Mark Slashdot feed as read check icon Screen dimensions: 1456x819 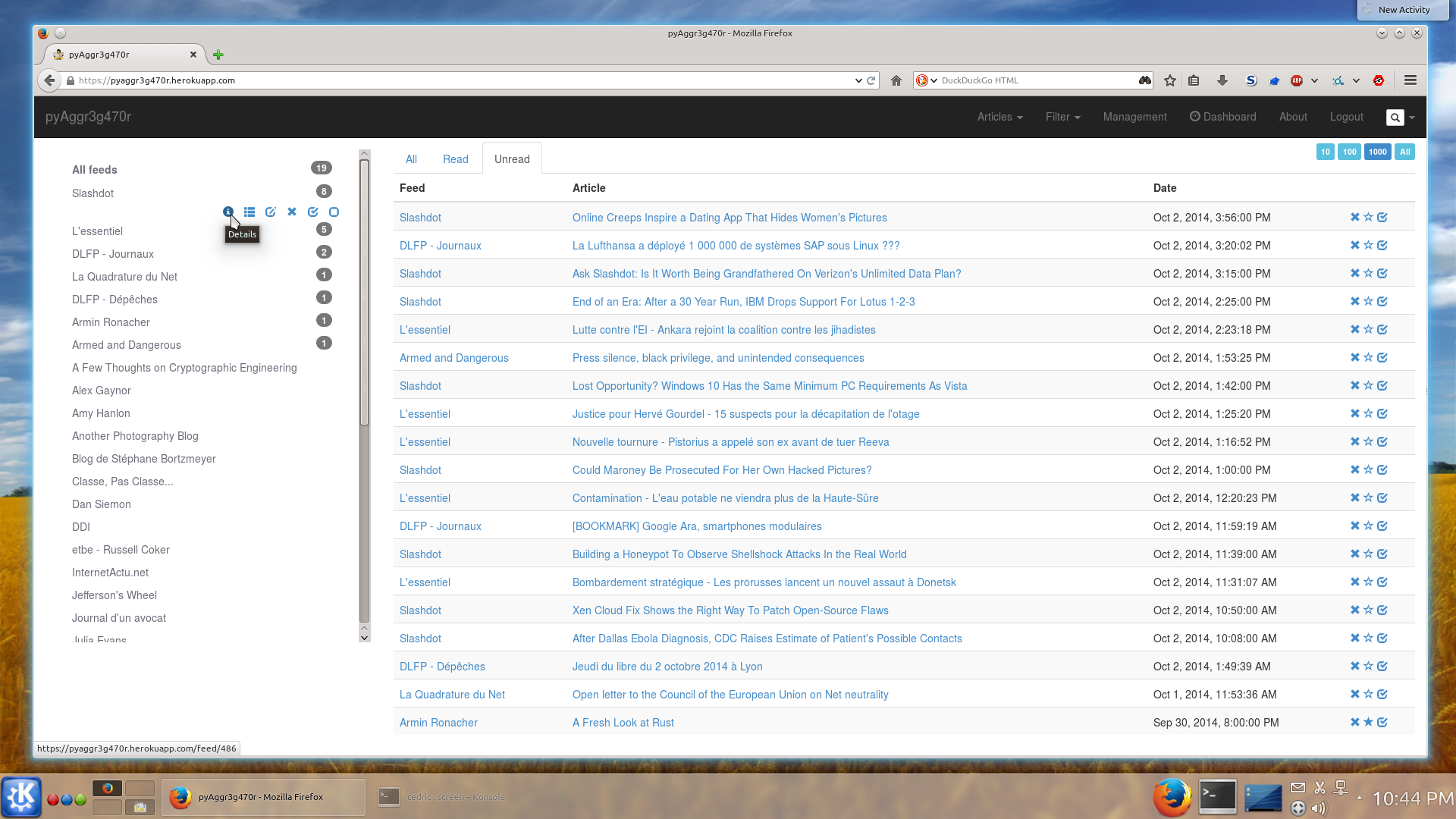(313, 212)
